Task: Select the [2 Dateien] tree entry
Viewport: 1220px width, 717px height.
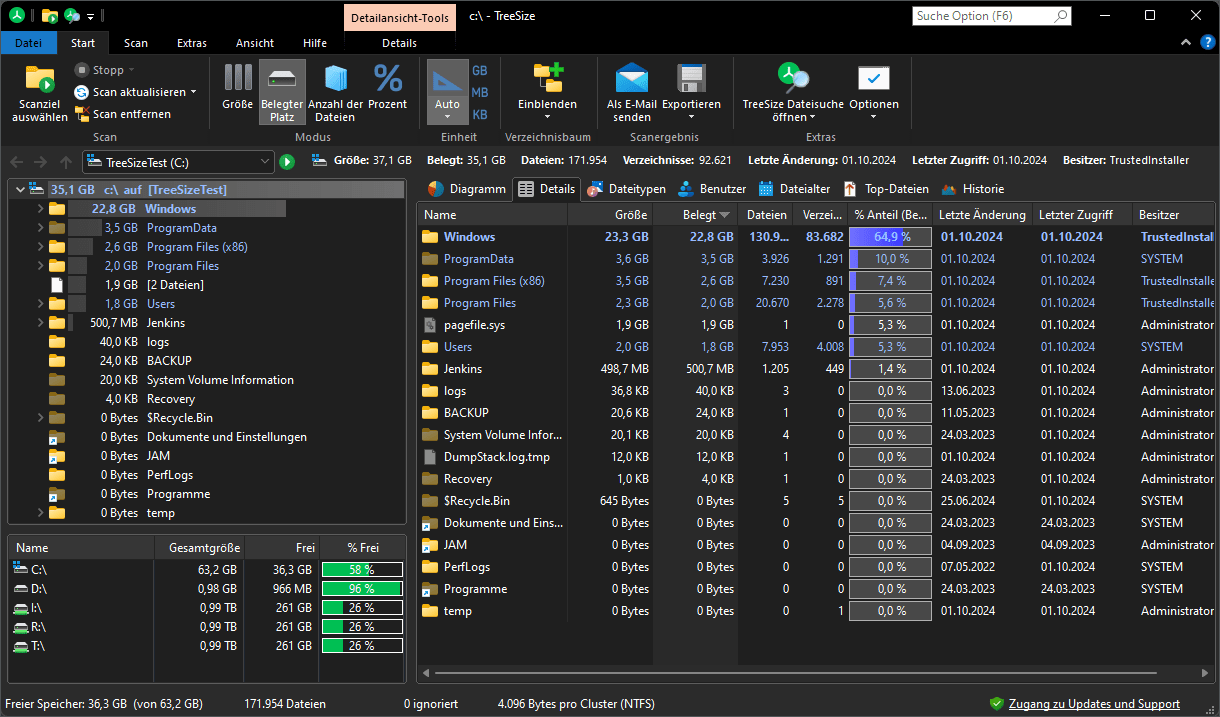Action: pyautogui.click(x=175, y=285)
